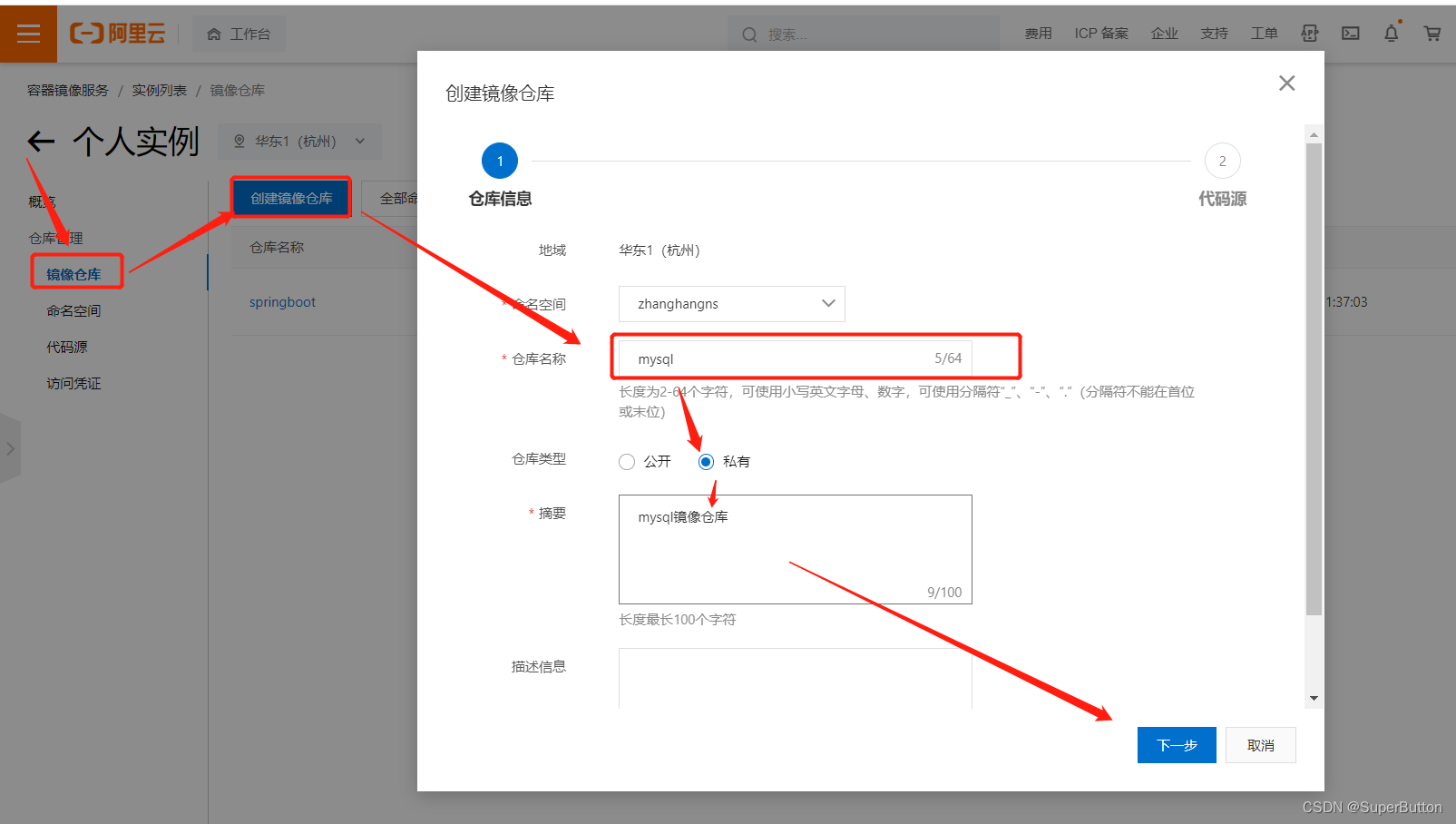Viewport: 1456px width, 824px height.
Task: Click the dialog scrollbar down arrow
Action: click(1314, 699)
